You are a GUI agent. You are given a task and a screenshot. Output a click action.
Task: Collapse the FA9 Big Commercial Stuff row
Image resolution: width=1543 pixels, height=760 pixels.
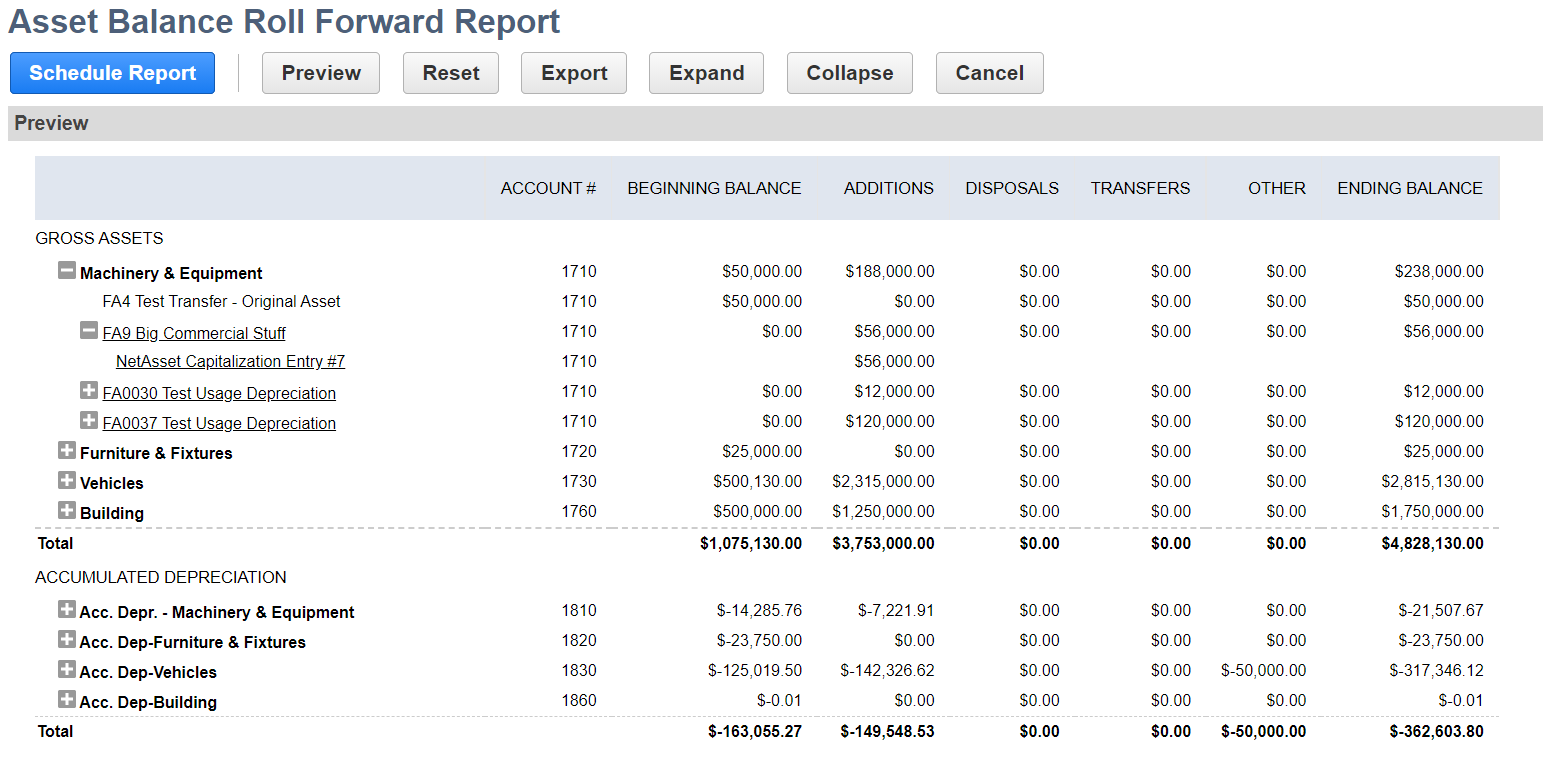click(89, 331)
